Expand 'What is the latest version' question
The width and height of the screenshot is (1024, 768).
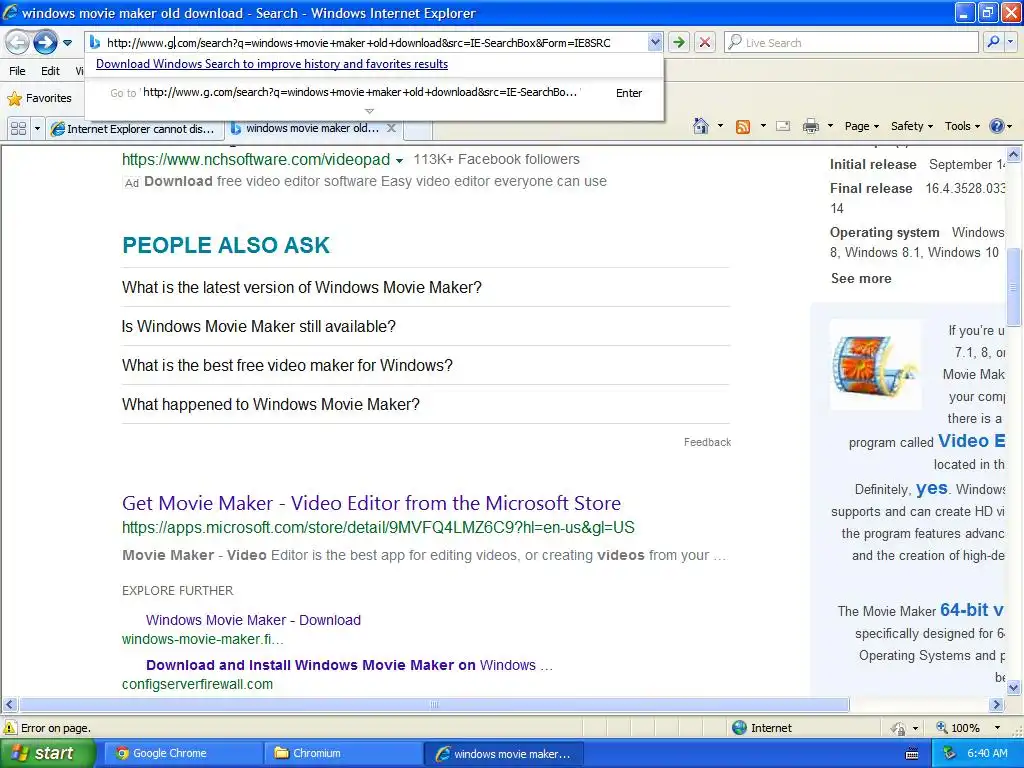click(x=425, y=287)
